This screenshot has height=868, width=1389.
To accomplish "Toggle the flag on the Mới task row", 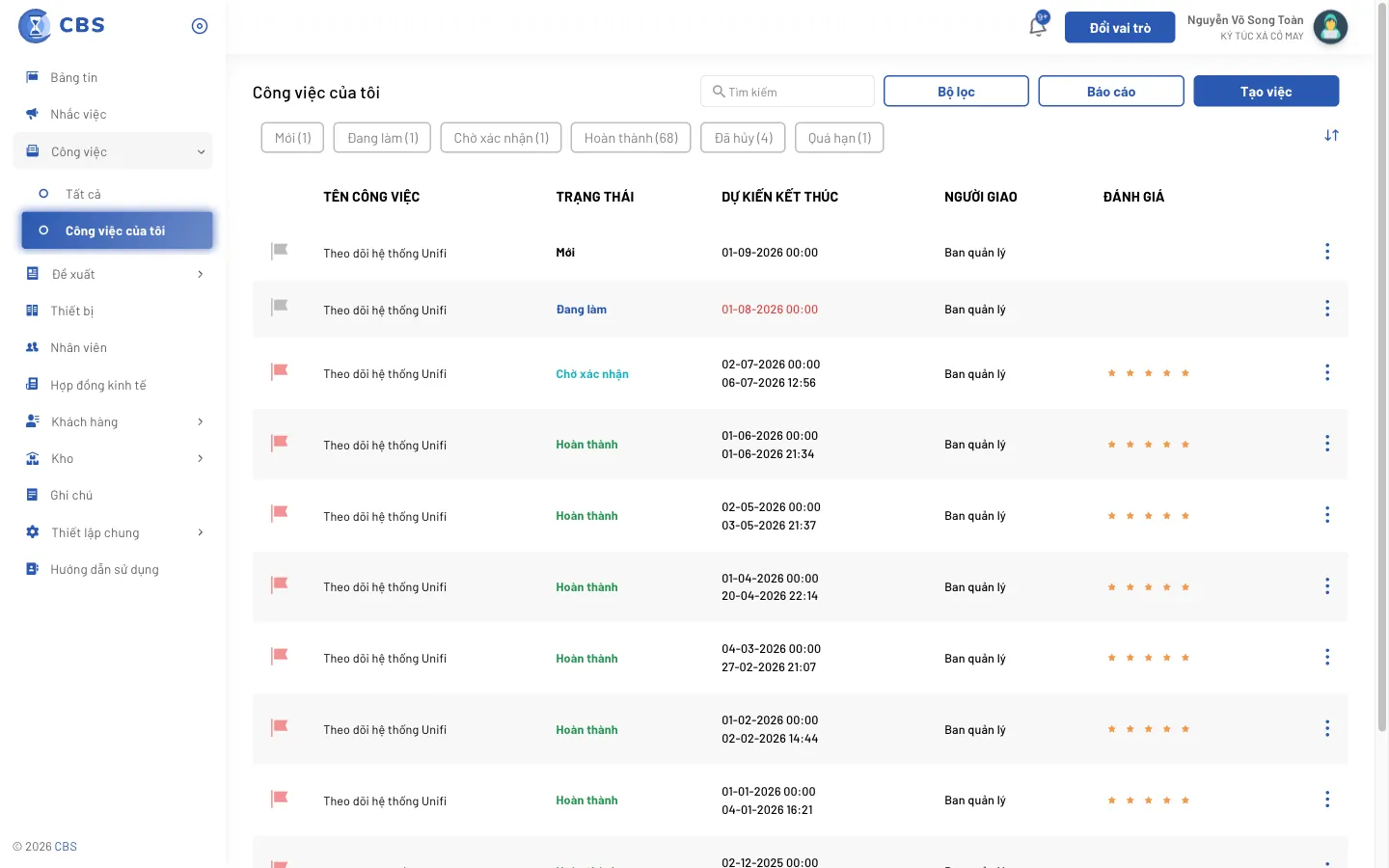I will pos(280,251).
